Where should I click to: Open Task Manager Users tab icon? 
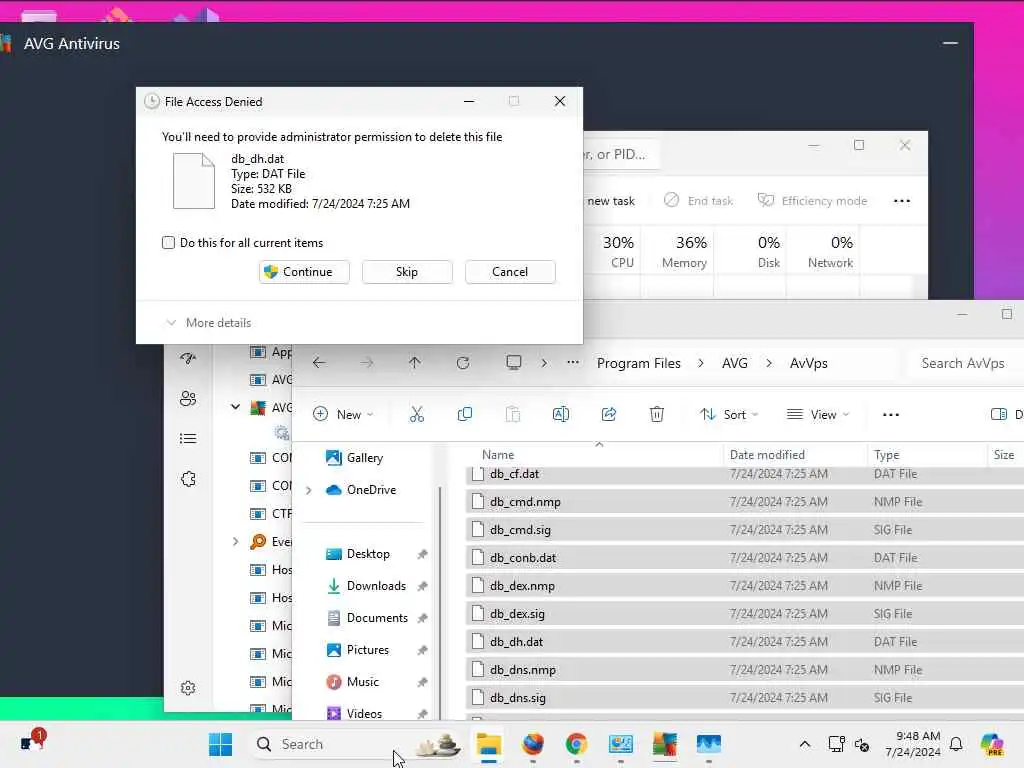tap(188, 398)
